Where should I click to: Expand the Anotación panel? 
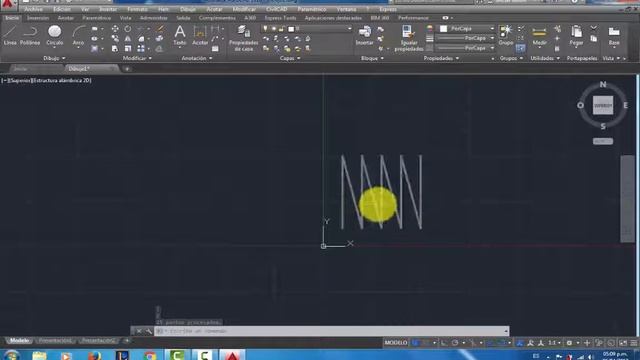(197, 58)
